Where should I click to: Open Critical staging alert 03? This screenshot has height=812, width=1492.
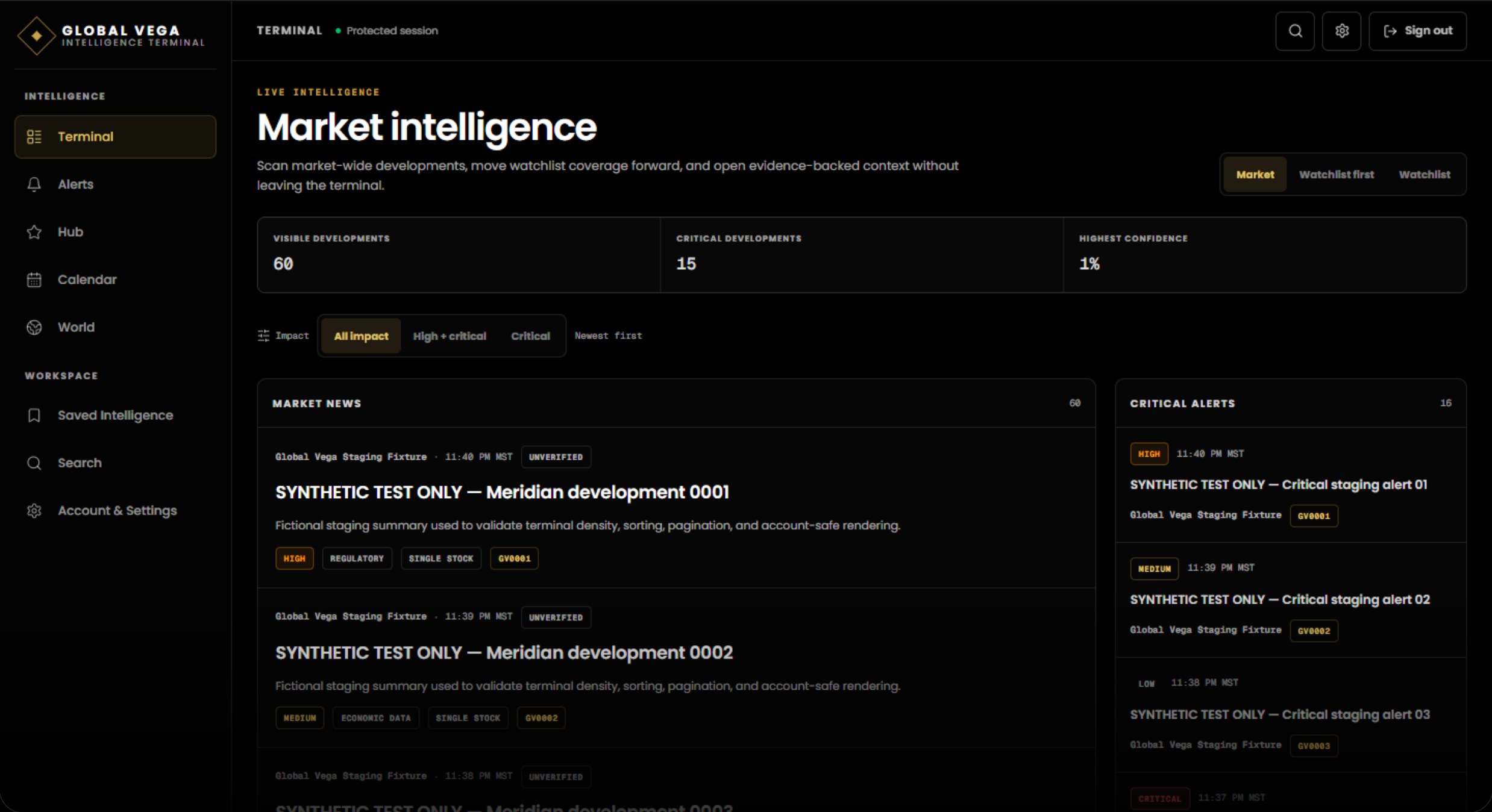coord(1279,714)
